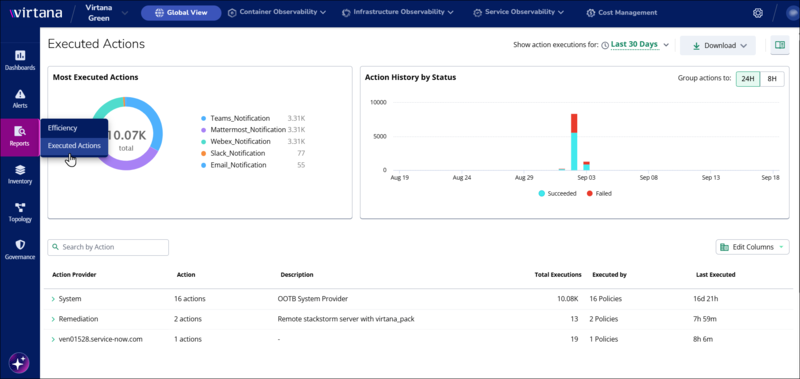Open the settings gear in header
The height and width of the screenshot is (379, 800).
point(758,13)
